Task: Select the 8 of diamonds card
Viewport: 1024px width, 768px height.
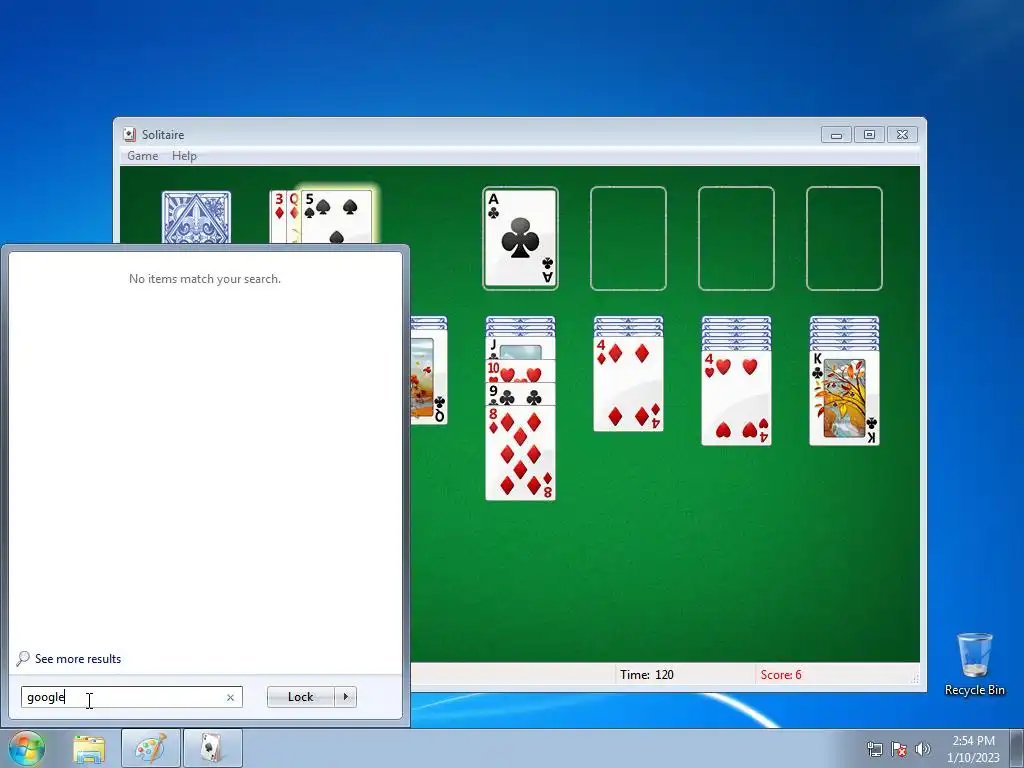Action: click(x=520, y=453)
